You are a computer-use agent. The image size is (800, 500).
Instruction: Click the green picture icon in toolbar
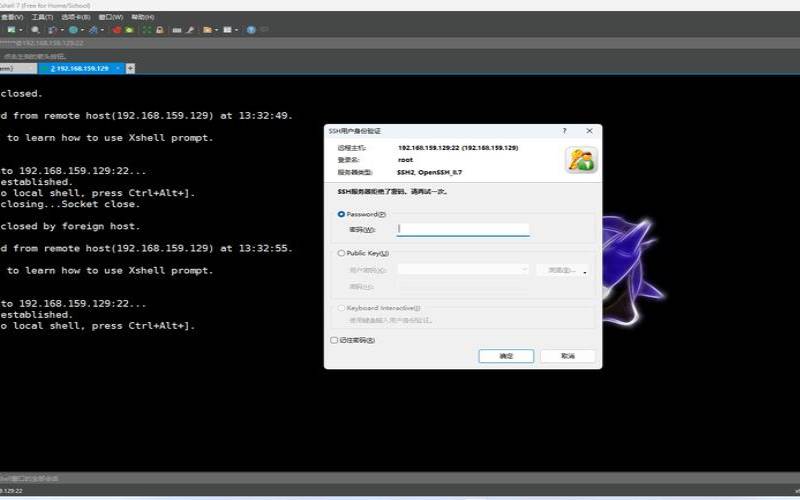point(11,30)
